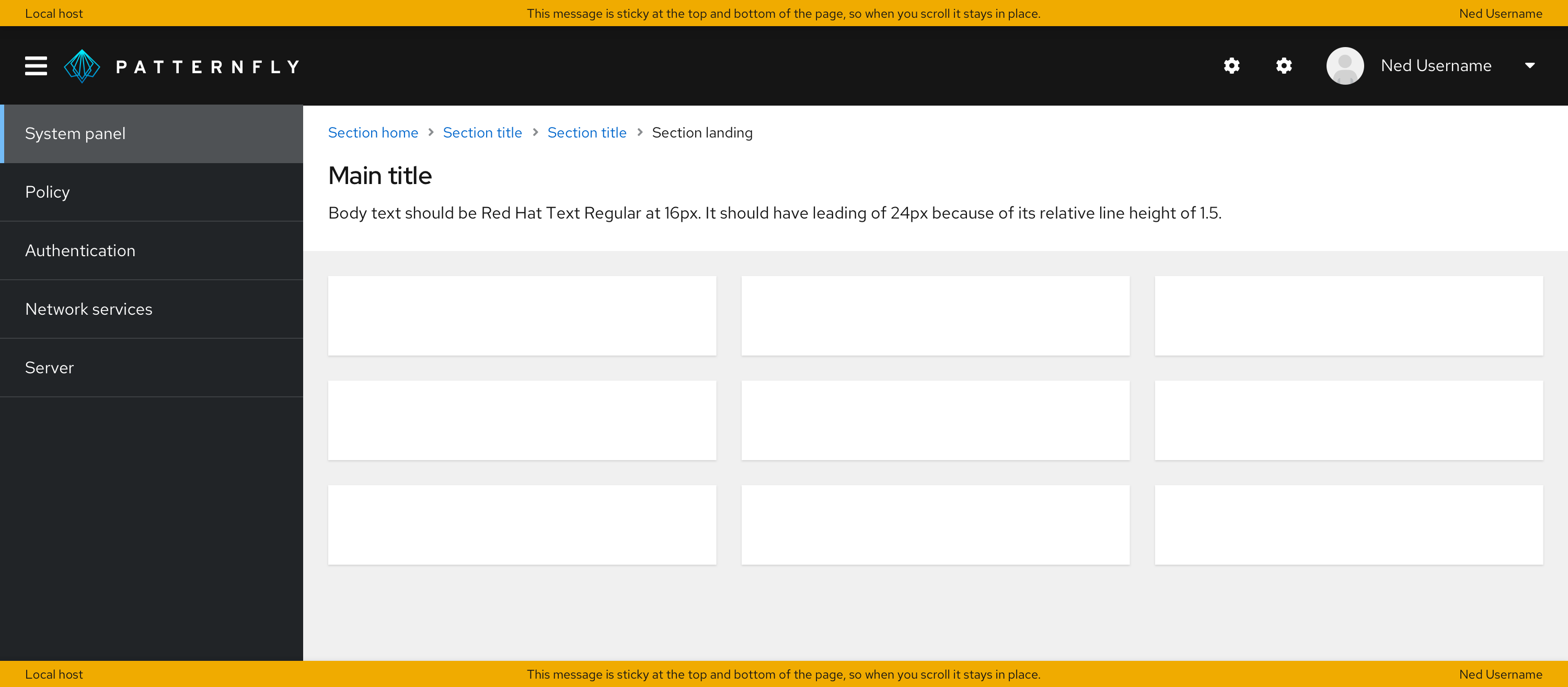Viewport: 1568px width, 687px height.
Task: Click the user avatar profile icon
Action: [1346, 65]
